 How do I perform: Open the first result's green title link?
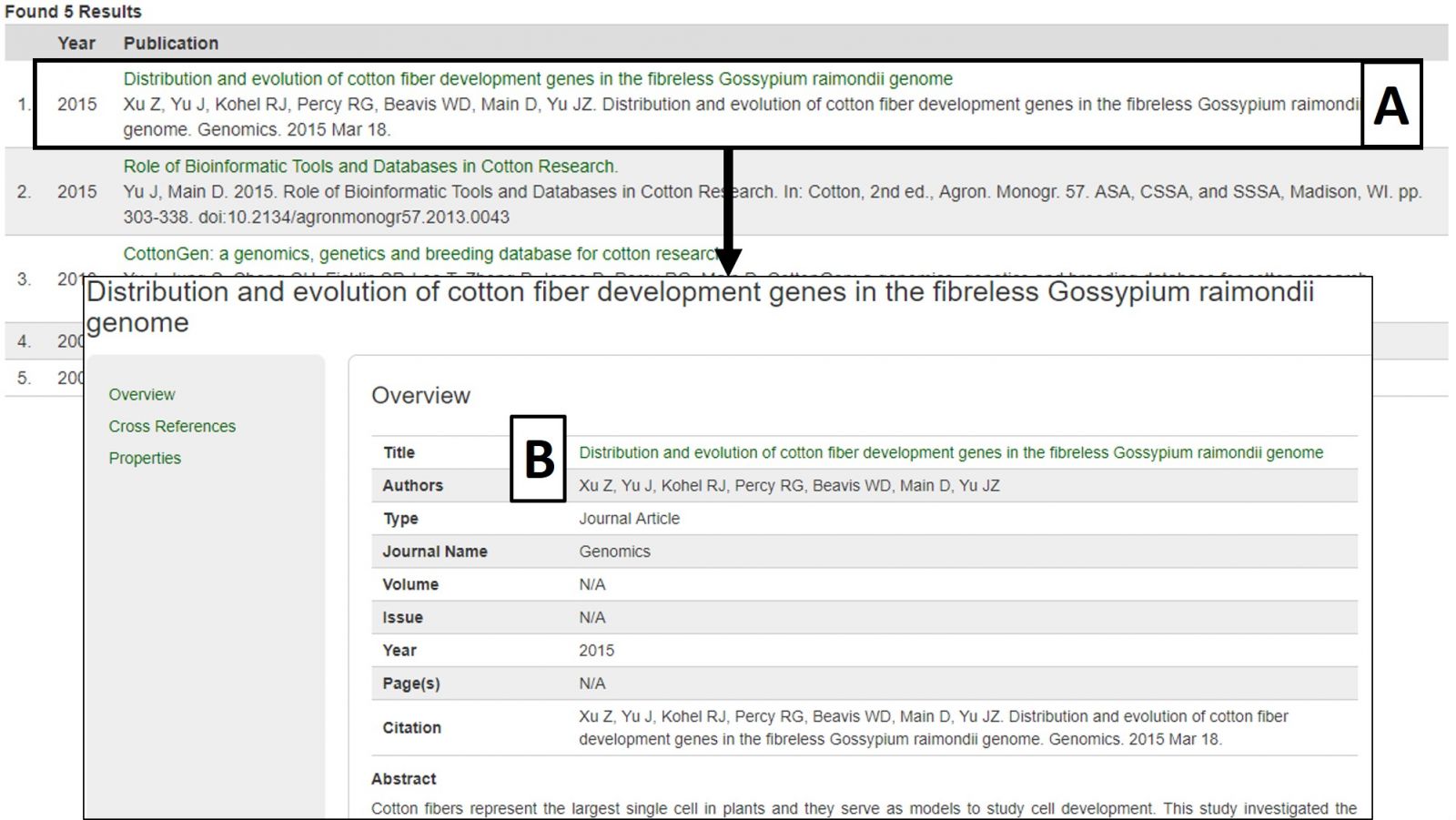538,79
